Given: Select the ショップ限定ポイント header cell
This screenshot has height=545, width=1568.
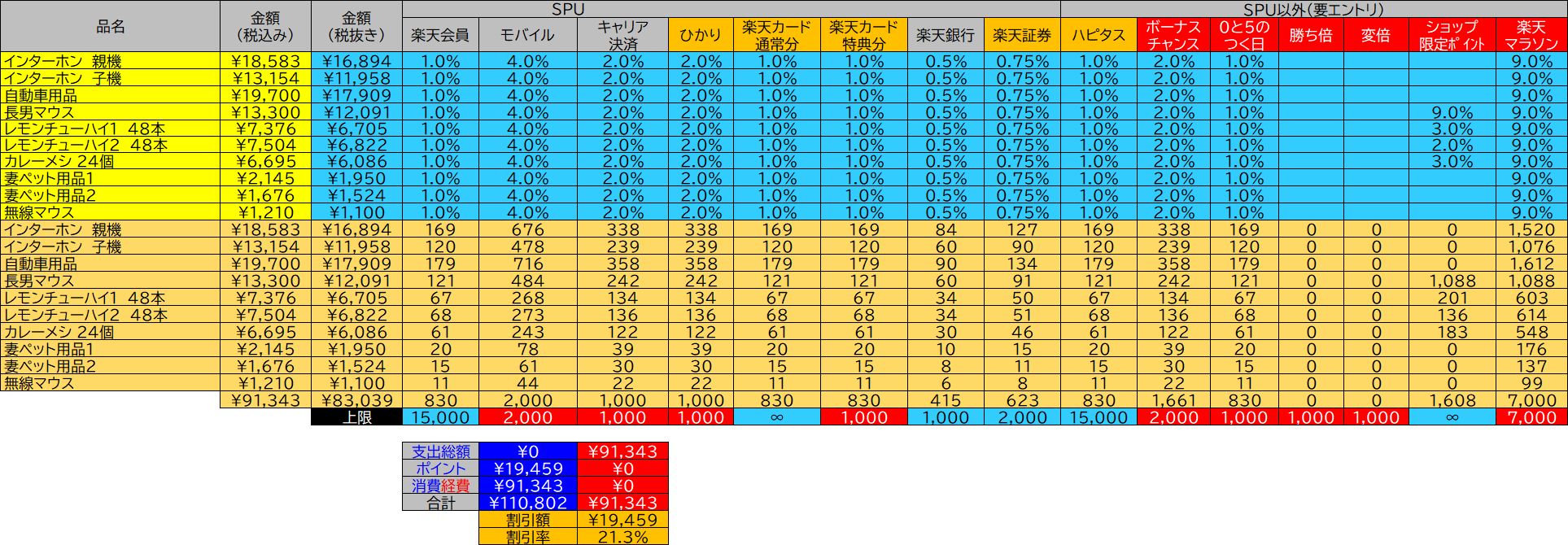Looking at the screenshot, I should click(1452, 35).
